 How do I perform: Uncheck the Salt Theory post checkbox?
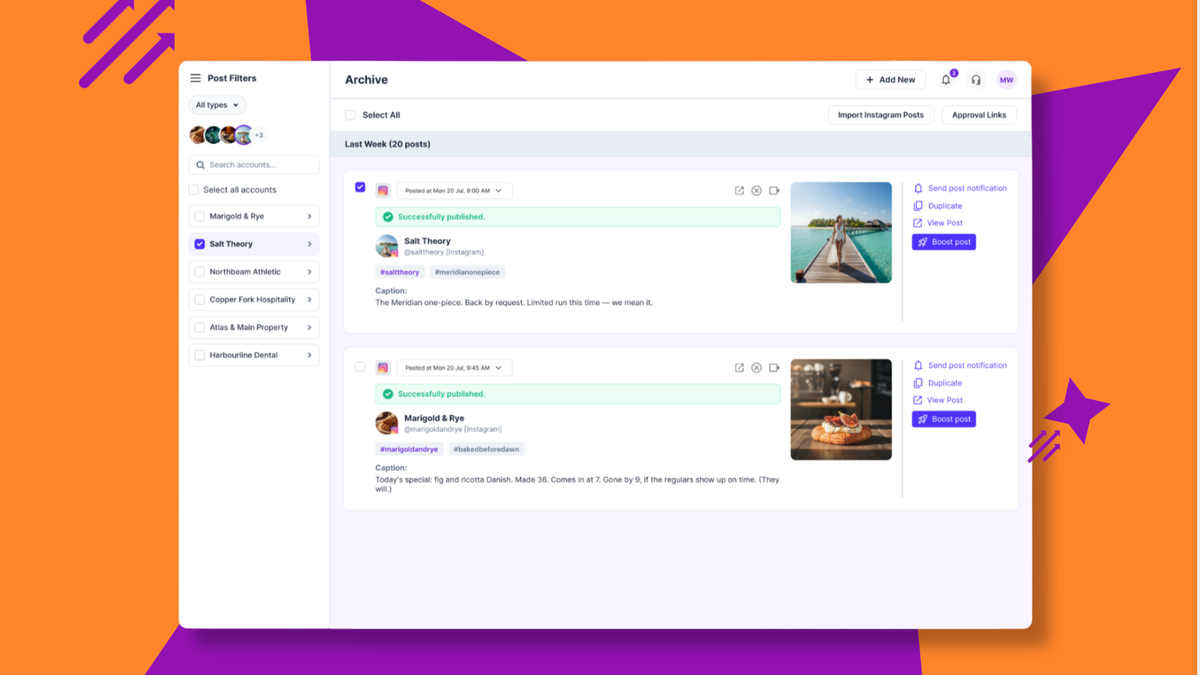360,187
